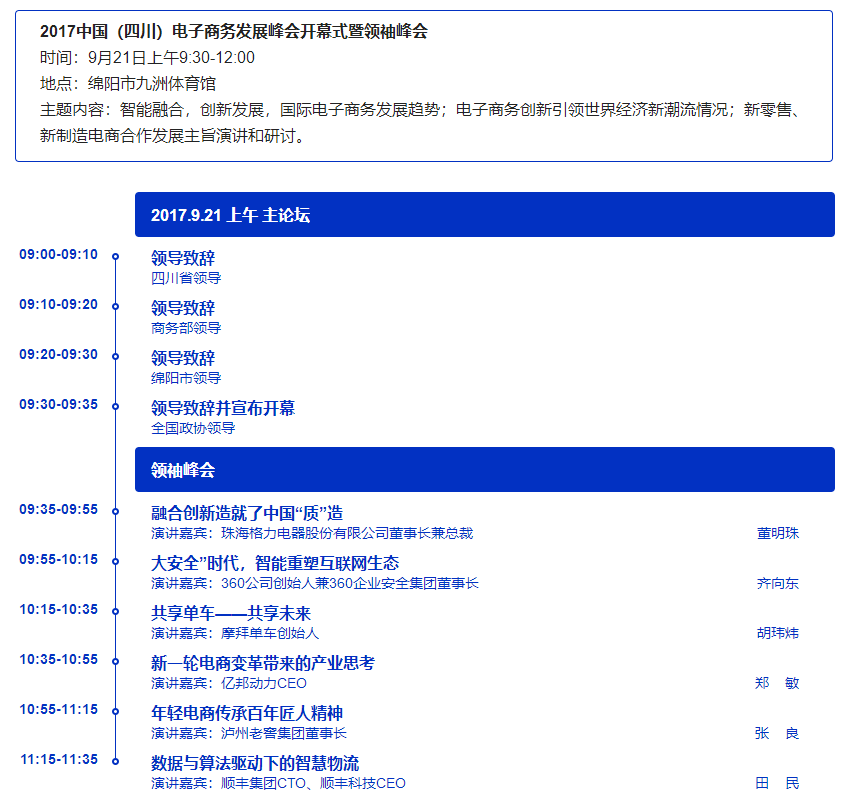Click the timeline marker for 09:30-09:35
Screen dimensions: 850x810
(x=115, y=406)
